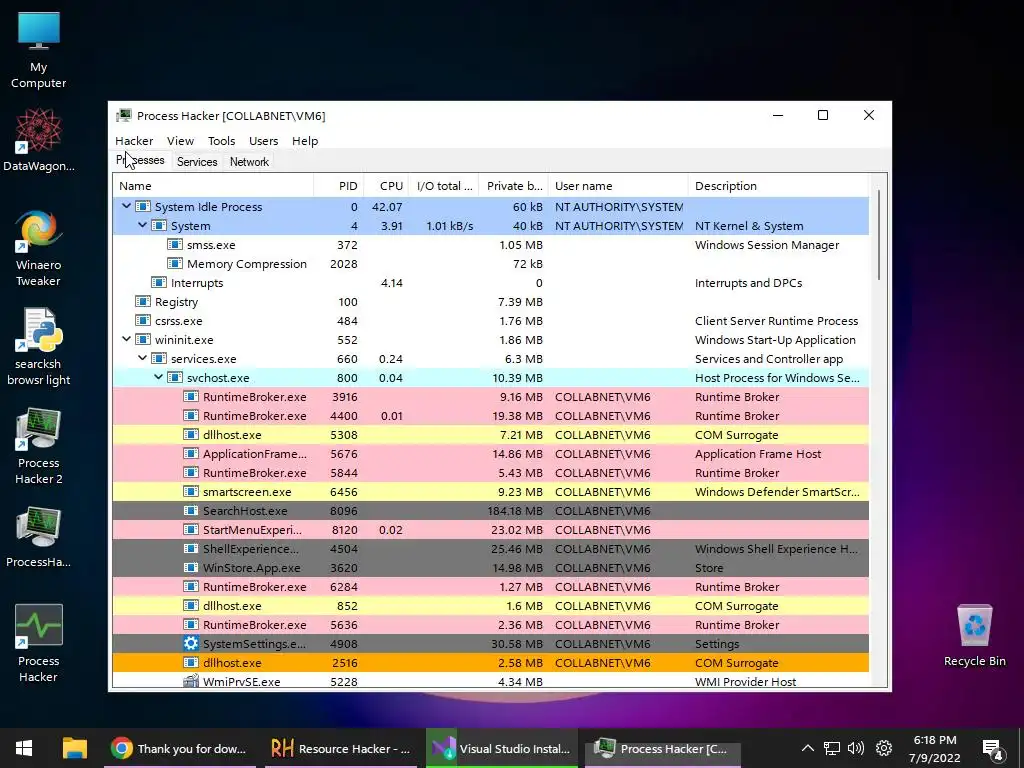Open the Help menu
The height and width of the screenshot is (768, 1024).
(305, 141)
